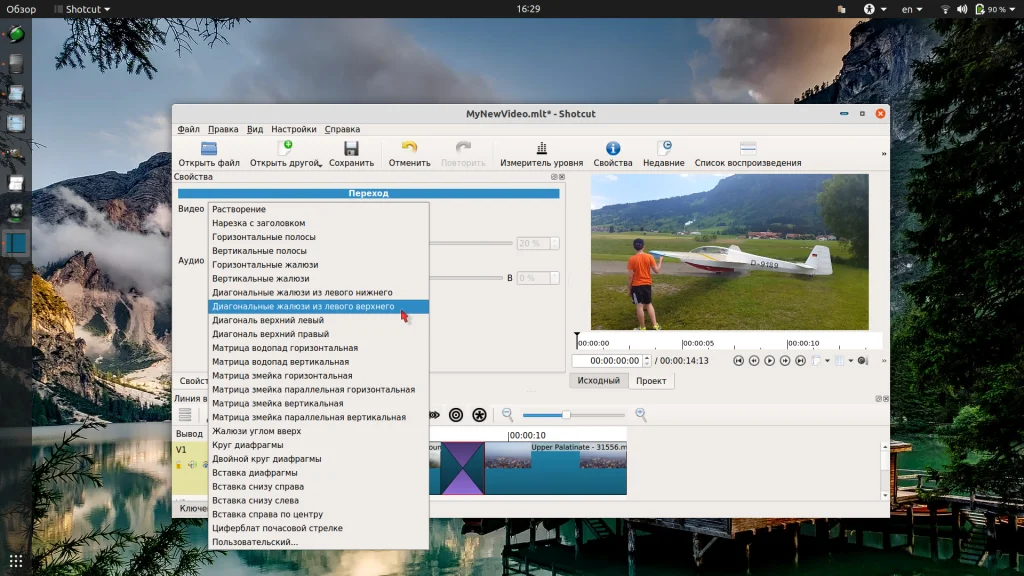The width and height of the screenshot is (1024, 576).
Task: Zoom out timeline with magnifier minus
Action: [x=507, y=415]
